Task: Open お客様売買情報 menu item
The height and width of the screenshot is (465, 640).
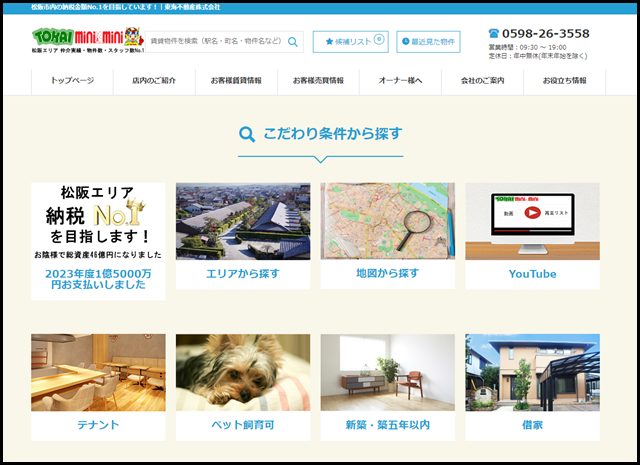Action: (x=318, y=81)
